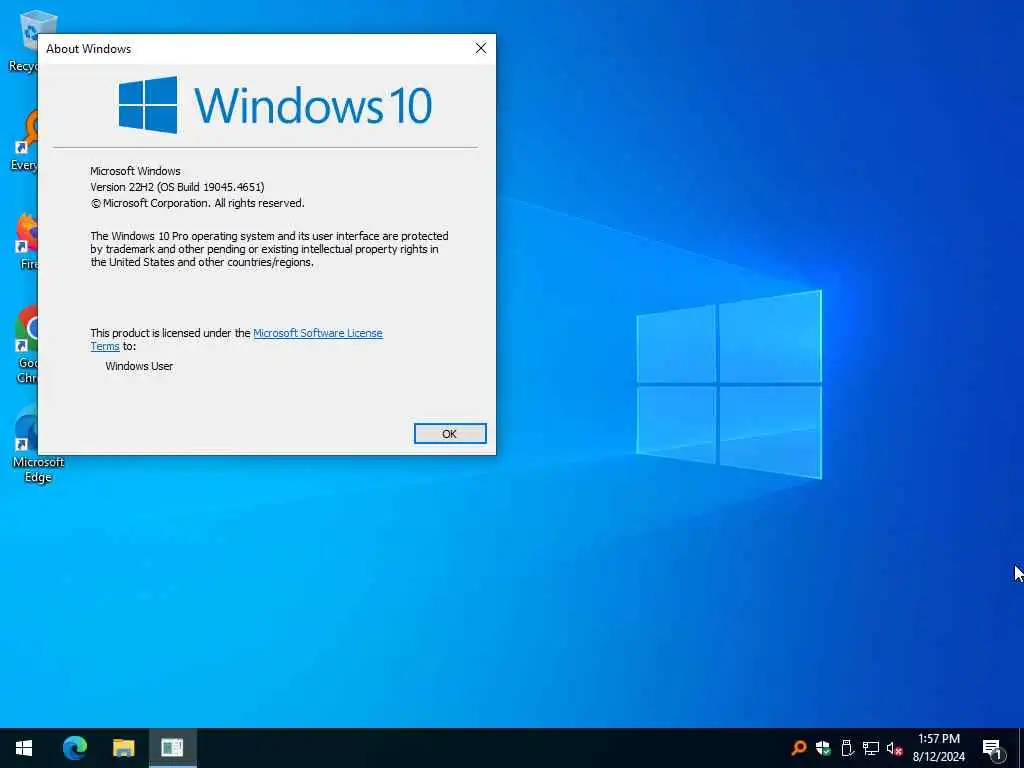Click the About Windows title bar text

[88, 49]
